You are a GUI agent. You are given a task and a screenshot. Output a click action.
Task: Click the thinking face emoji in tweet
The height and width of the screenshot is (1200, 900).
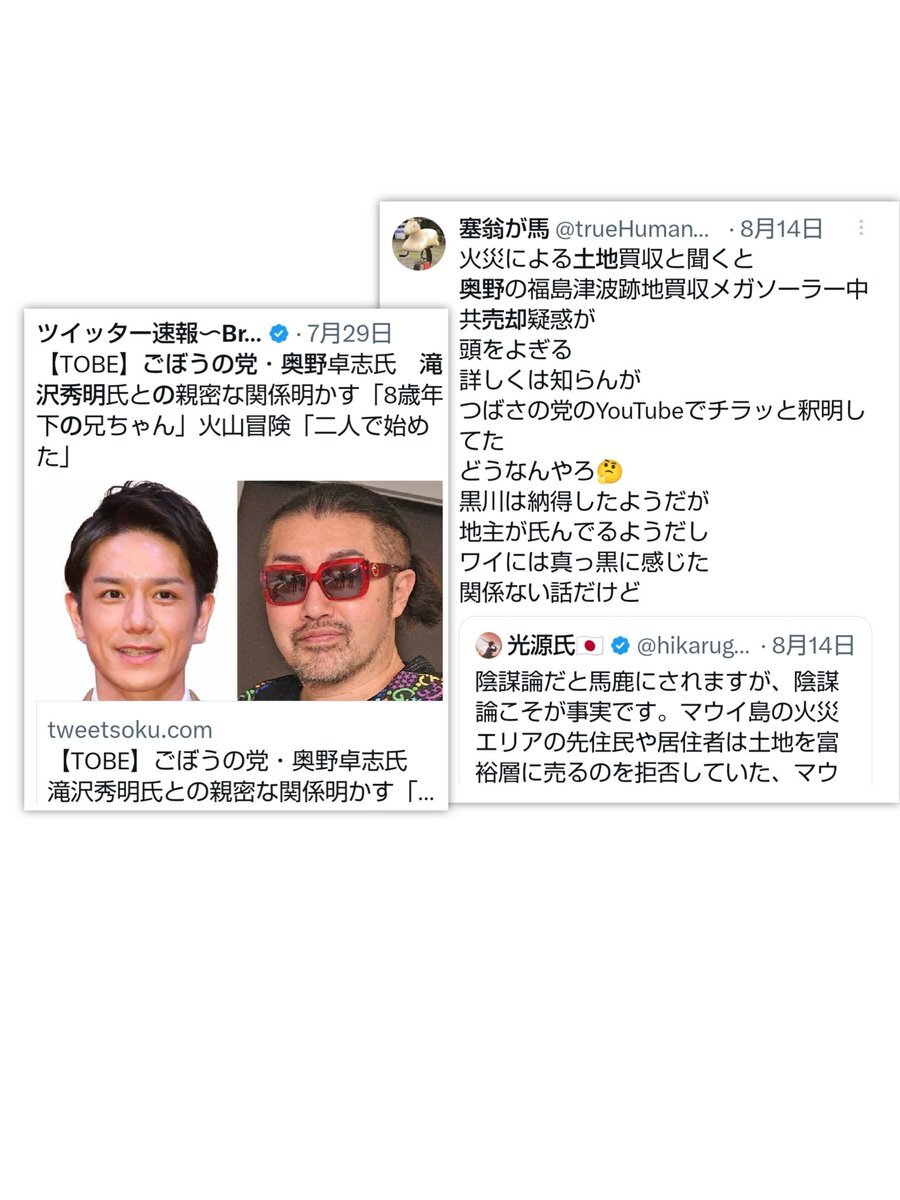[609, 469]
